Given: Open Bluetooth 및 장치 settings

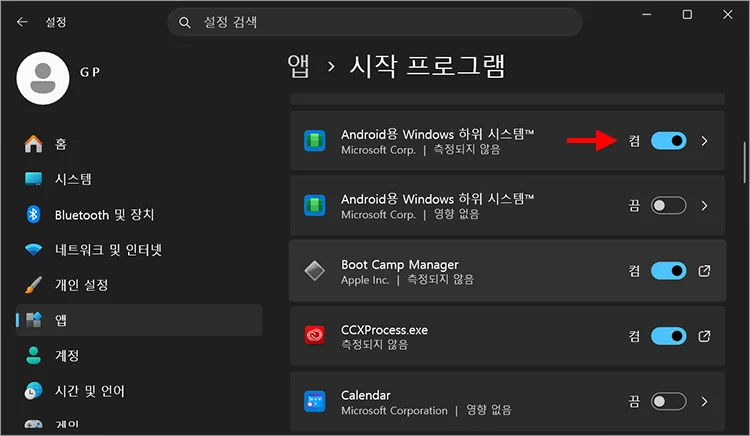Looking at the screenshot, I should pos(139,215).
